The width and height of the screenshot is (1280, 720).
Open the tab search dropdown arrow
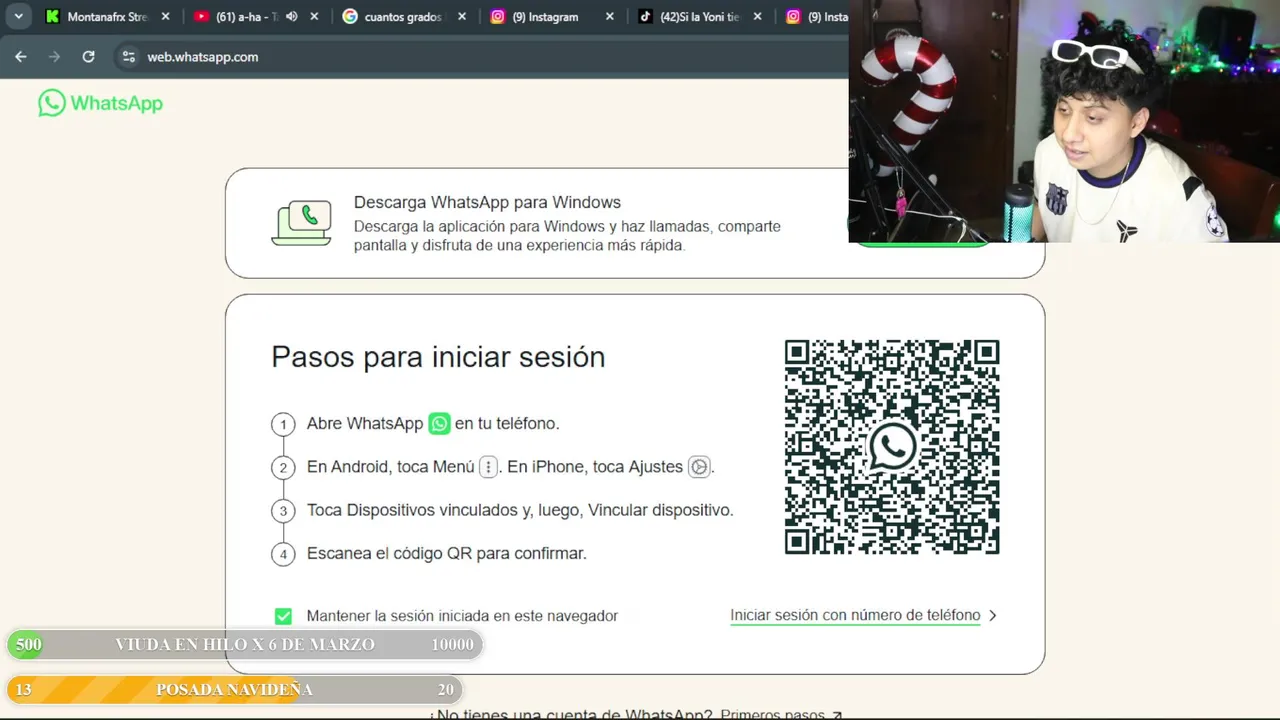18,16
